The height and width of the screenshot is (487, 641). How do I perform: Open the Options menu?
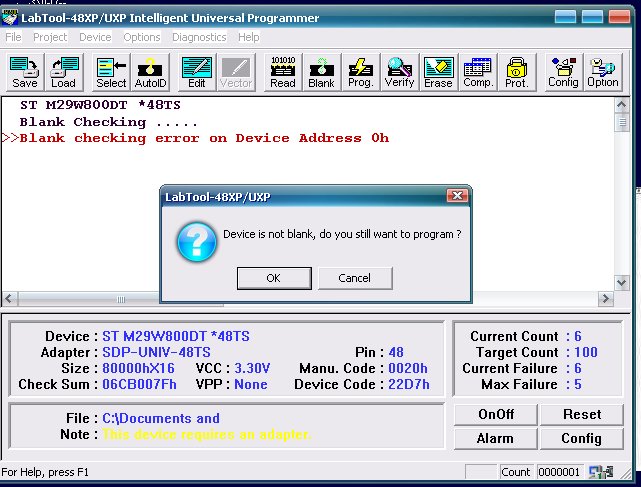[x=142, y=37]
